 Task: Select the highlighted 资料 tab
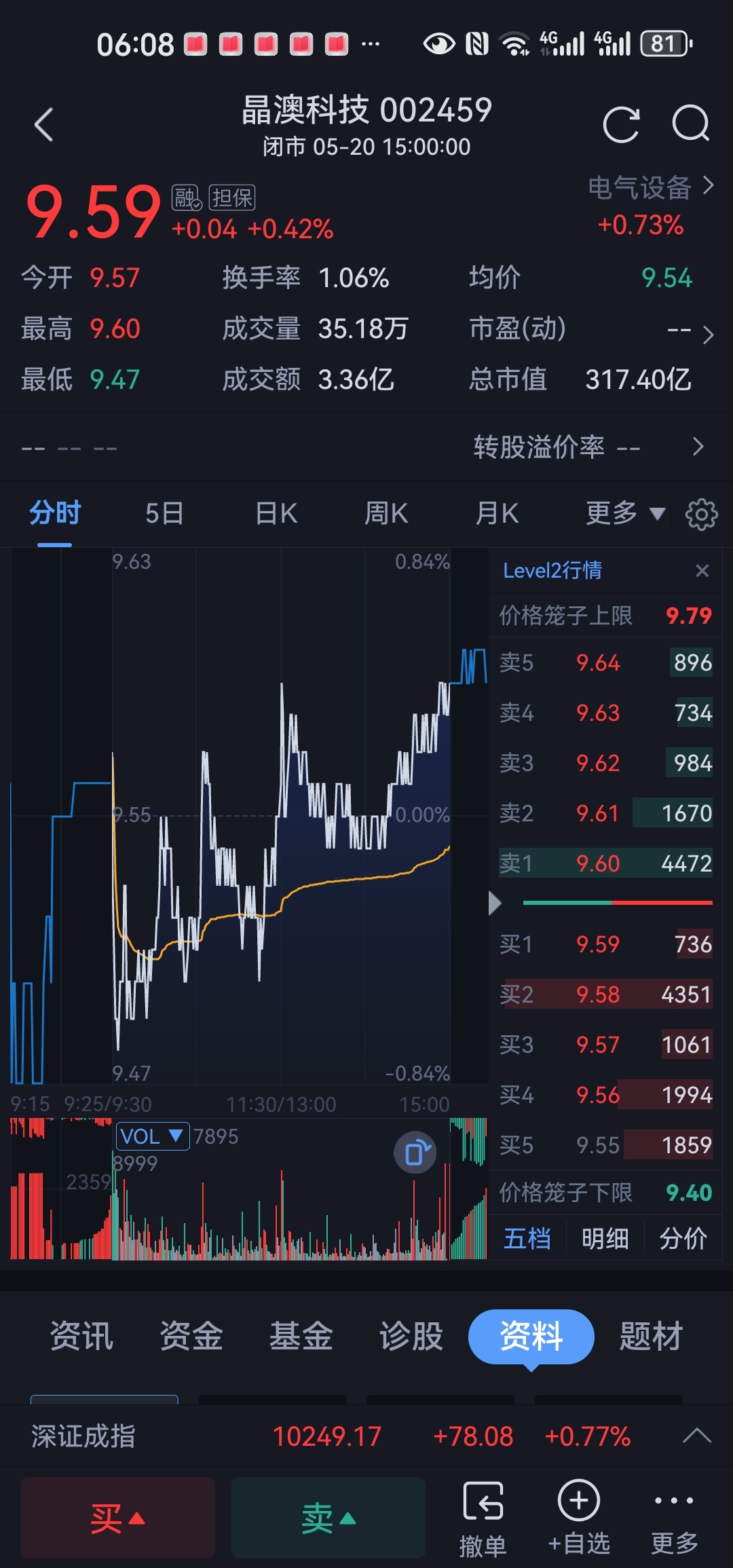coord(531,1337)
